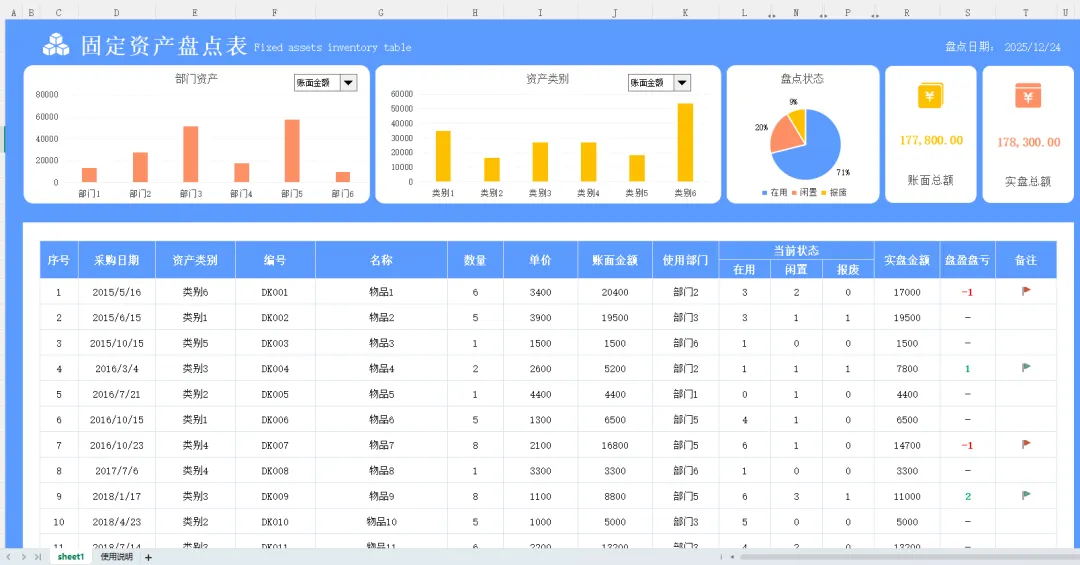The height and width of the screenshot is (565, 1080).
Task: Click the yellow yen icon above 账面总额
Action: coord(930,96)
